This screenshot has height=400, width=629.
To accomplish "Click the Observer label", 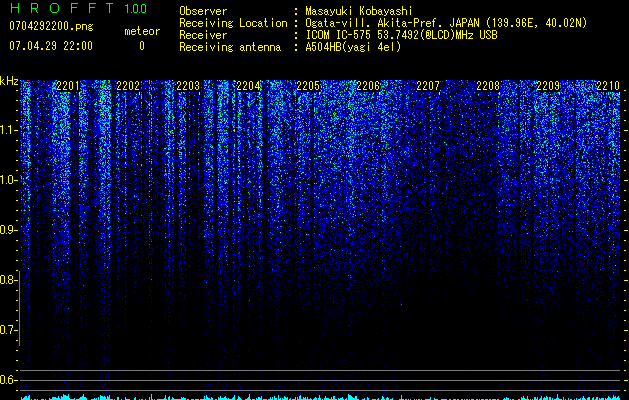I will [x=203, y=11].
